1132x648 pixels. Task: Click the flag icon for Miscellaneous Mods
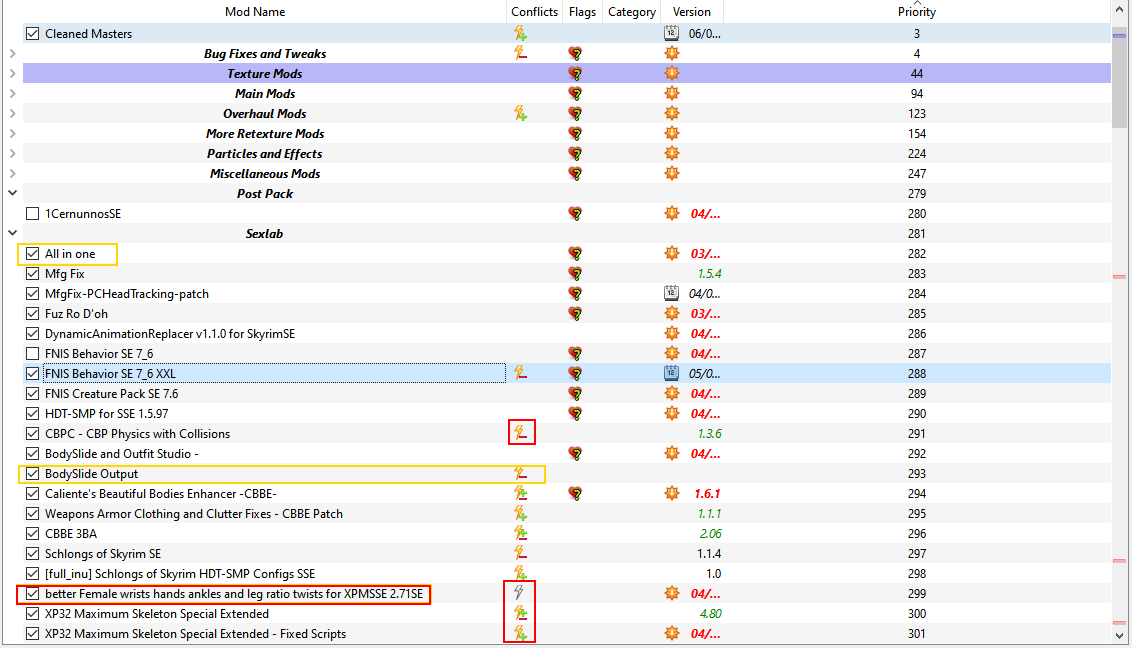[x=575, y=173]
